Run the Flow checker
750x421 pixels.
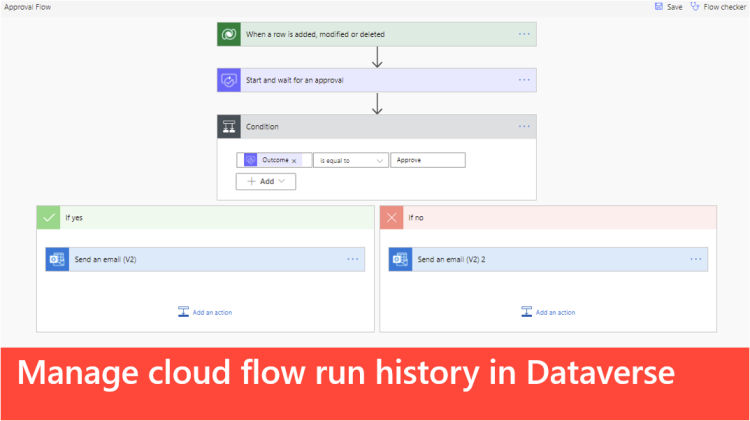coord(719,6)
